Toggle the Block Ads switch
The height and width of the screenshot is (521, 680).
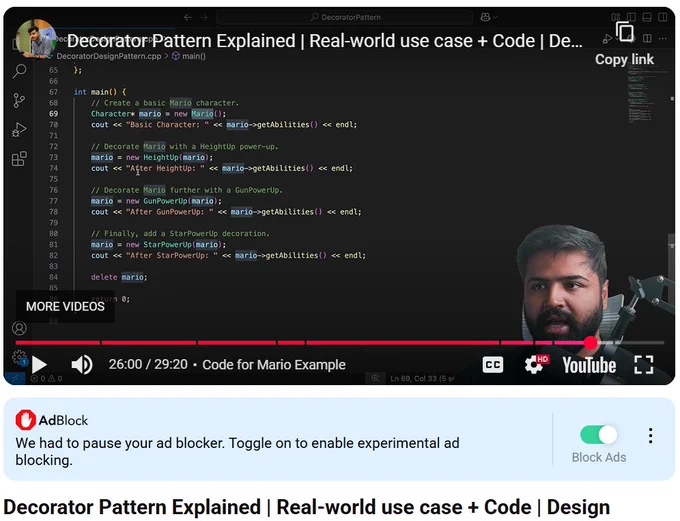(598, 434)
